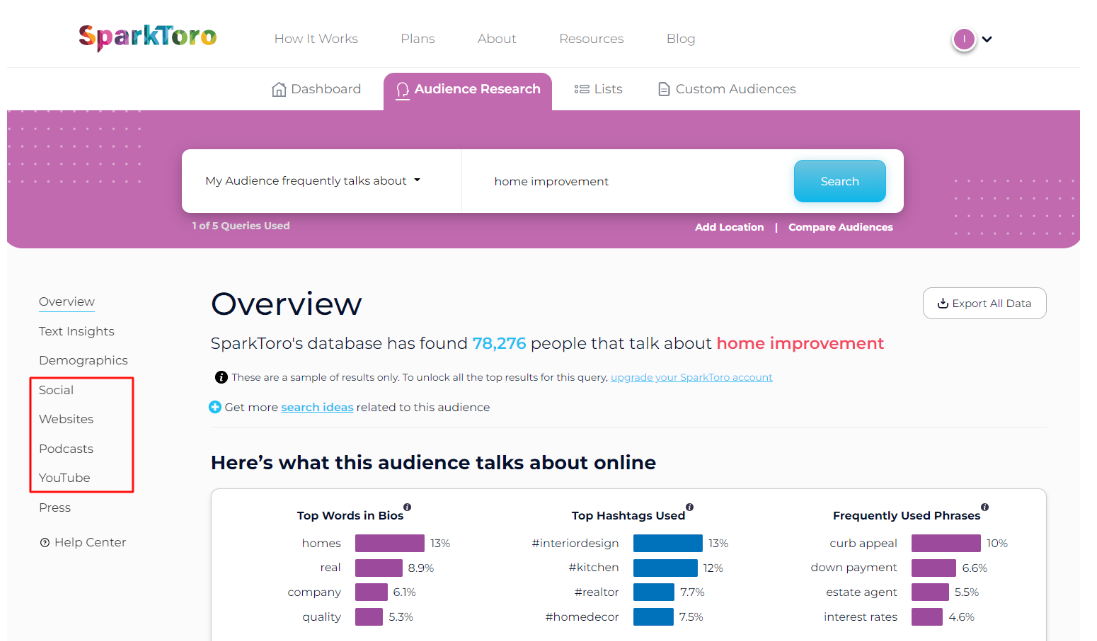Click the 'quality' bio word label

[322, 617]
